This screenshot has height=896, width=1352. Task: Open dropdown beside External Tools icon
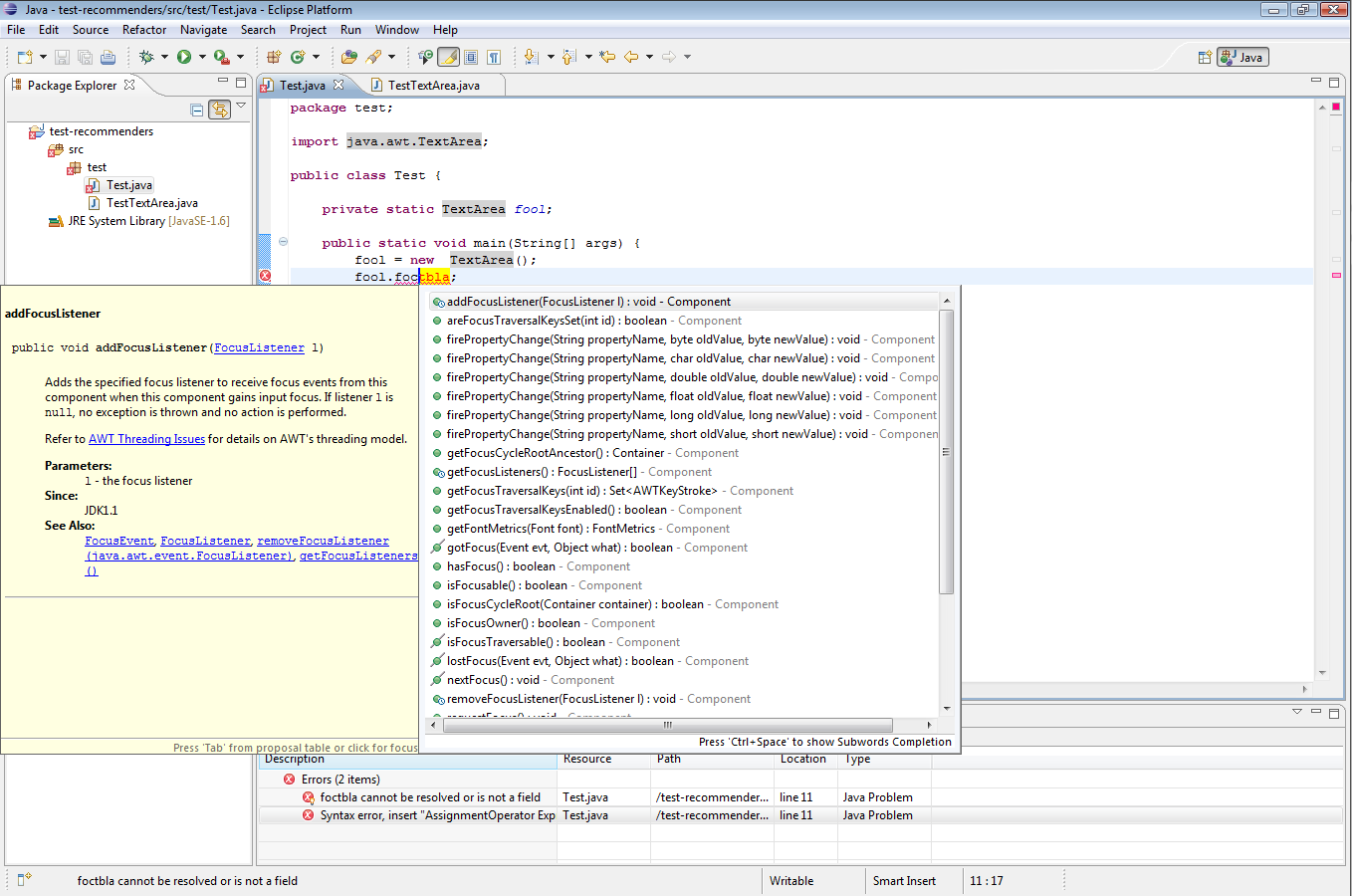point(240,57)
